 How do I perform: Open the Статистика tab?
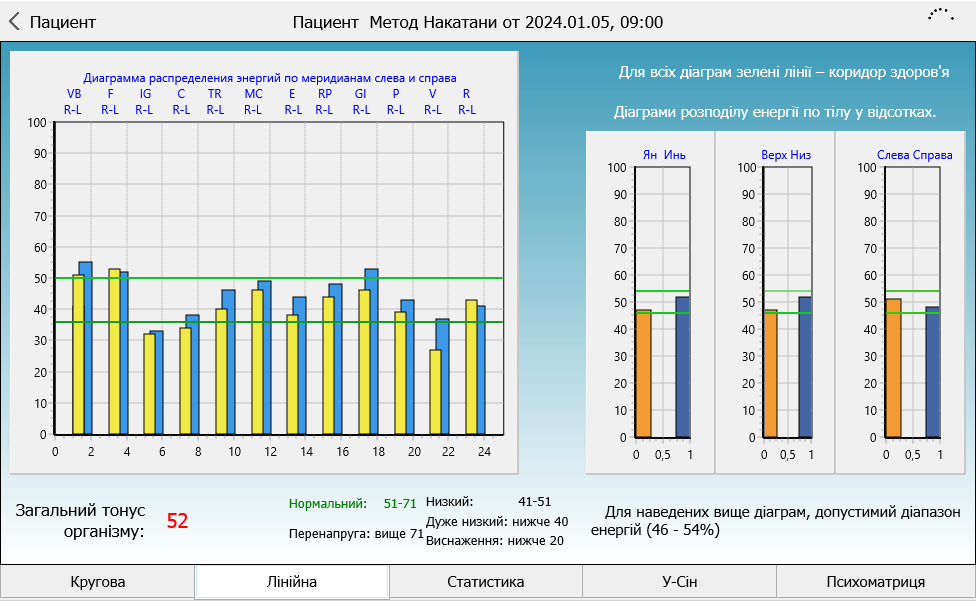(486, 582)
